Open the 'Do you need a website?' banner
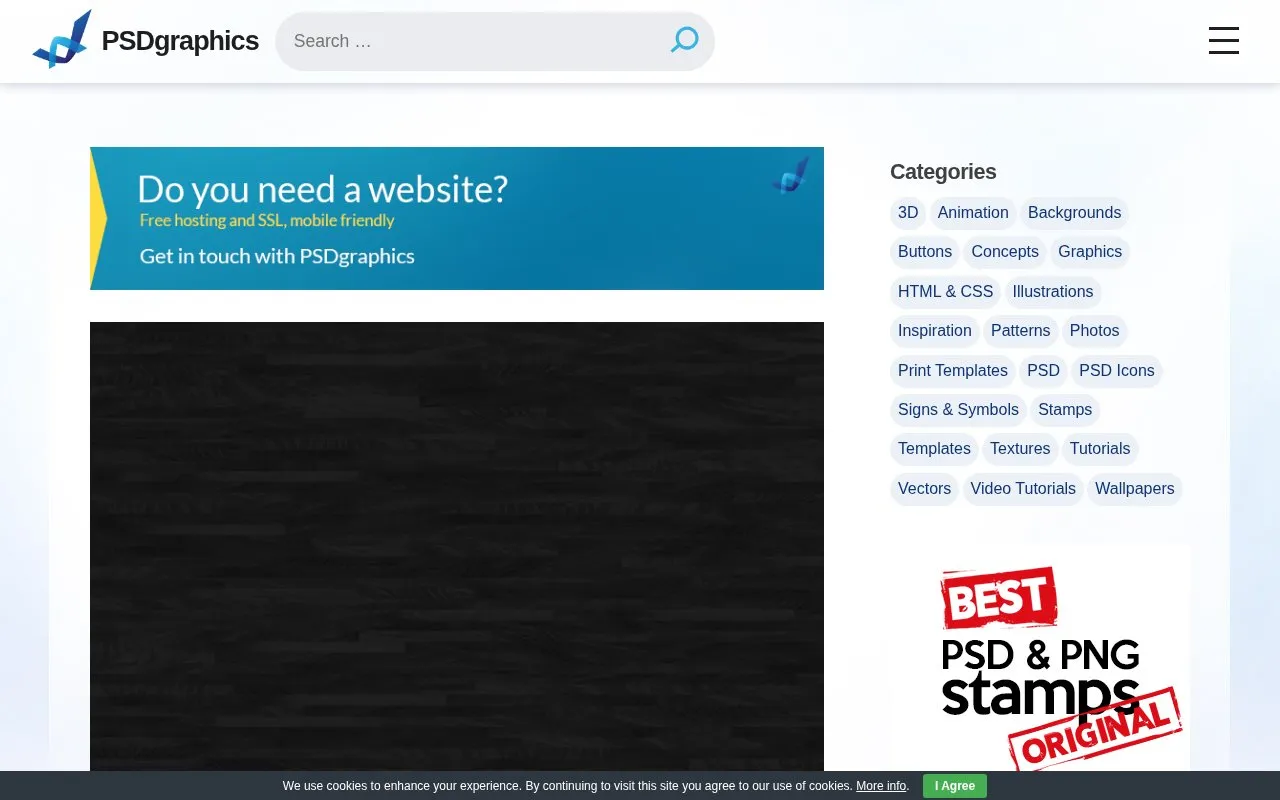 pos(457,218)
